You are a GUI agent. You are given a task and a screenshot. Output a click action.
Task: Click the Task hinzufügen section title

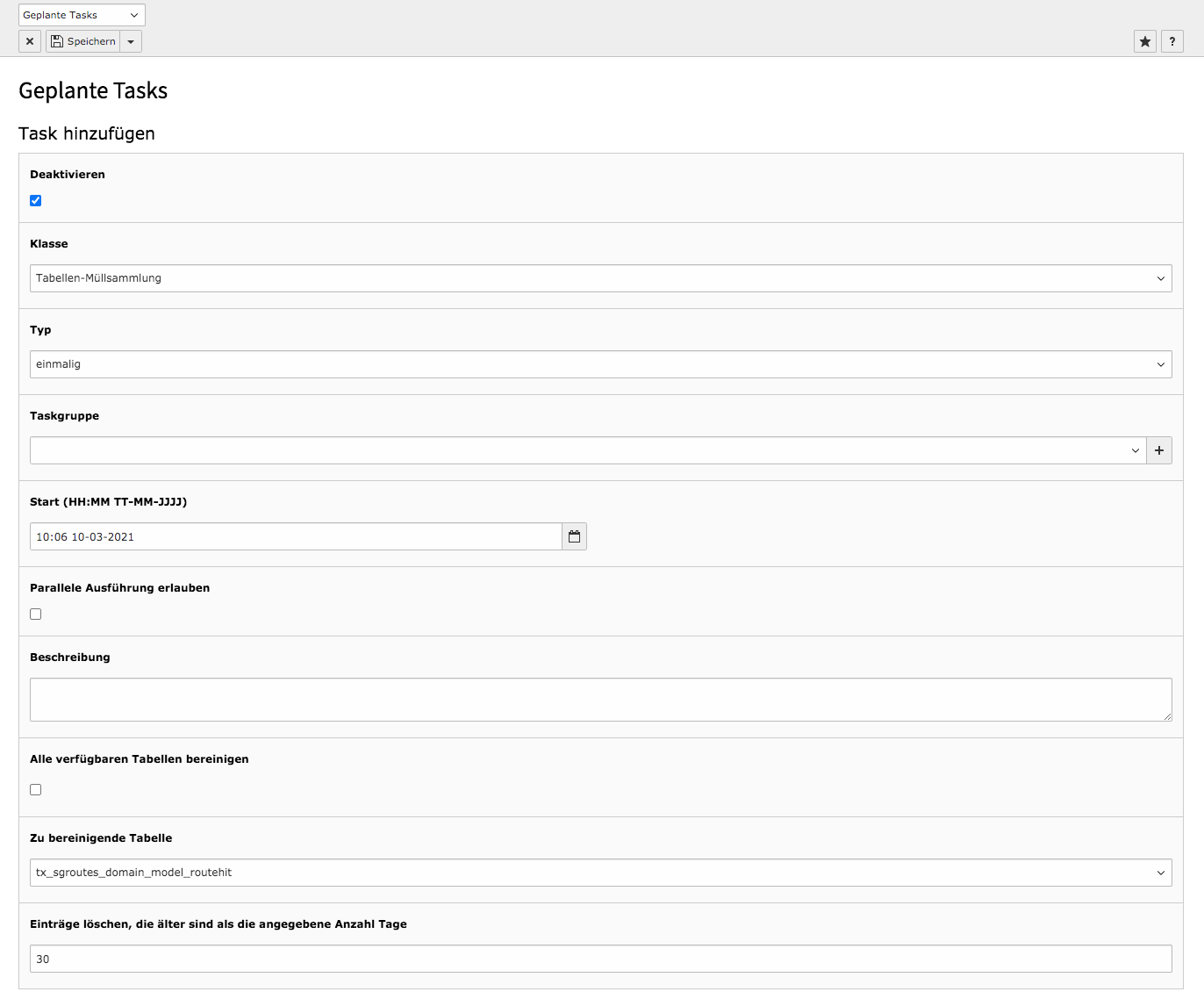tap(86, 133)
